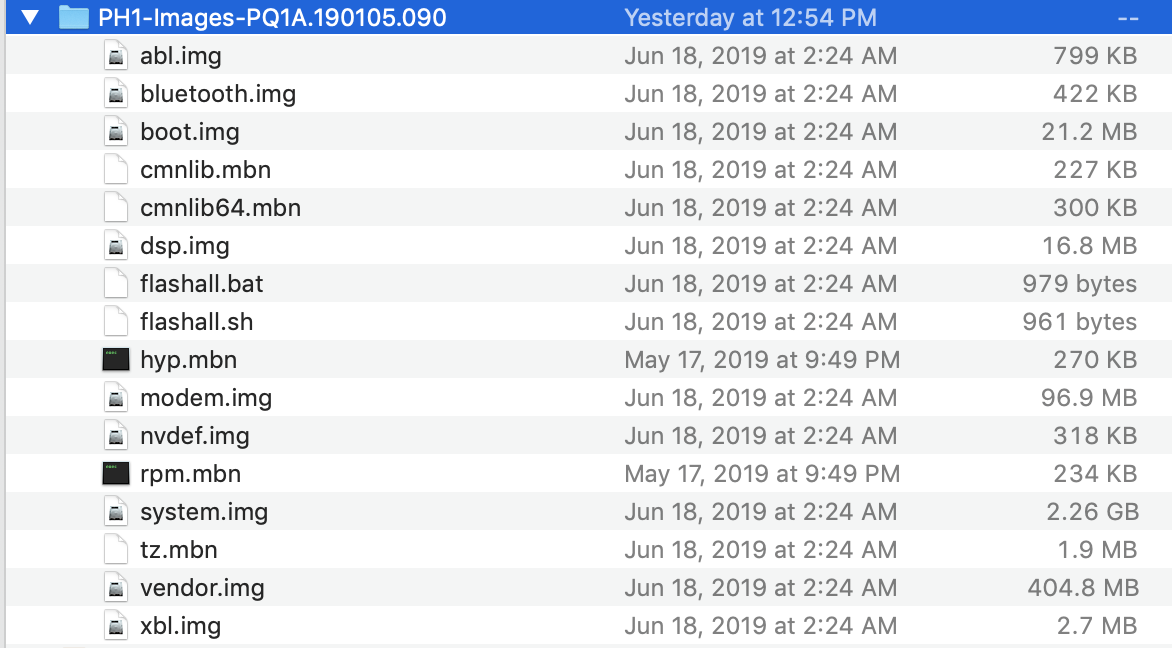The width and height of the screenshot is (1172, 648).
Task: Click the PH1-Images folder icon
Action: point(73,17)
